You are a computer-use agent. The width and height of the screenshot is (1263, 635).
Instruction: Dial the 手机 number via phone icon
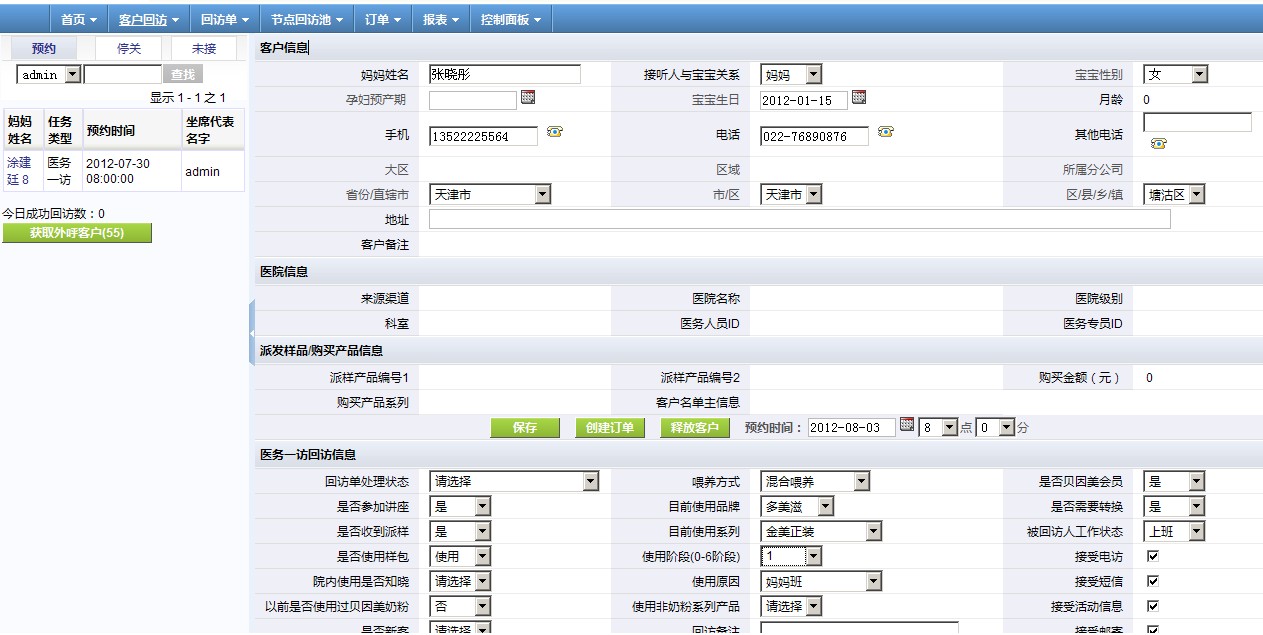point(553,132)
